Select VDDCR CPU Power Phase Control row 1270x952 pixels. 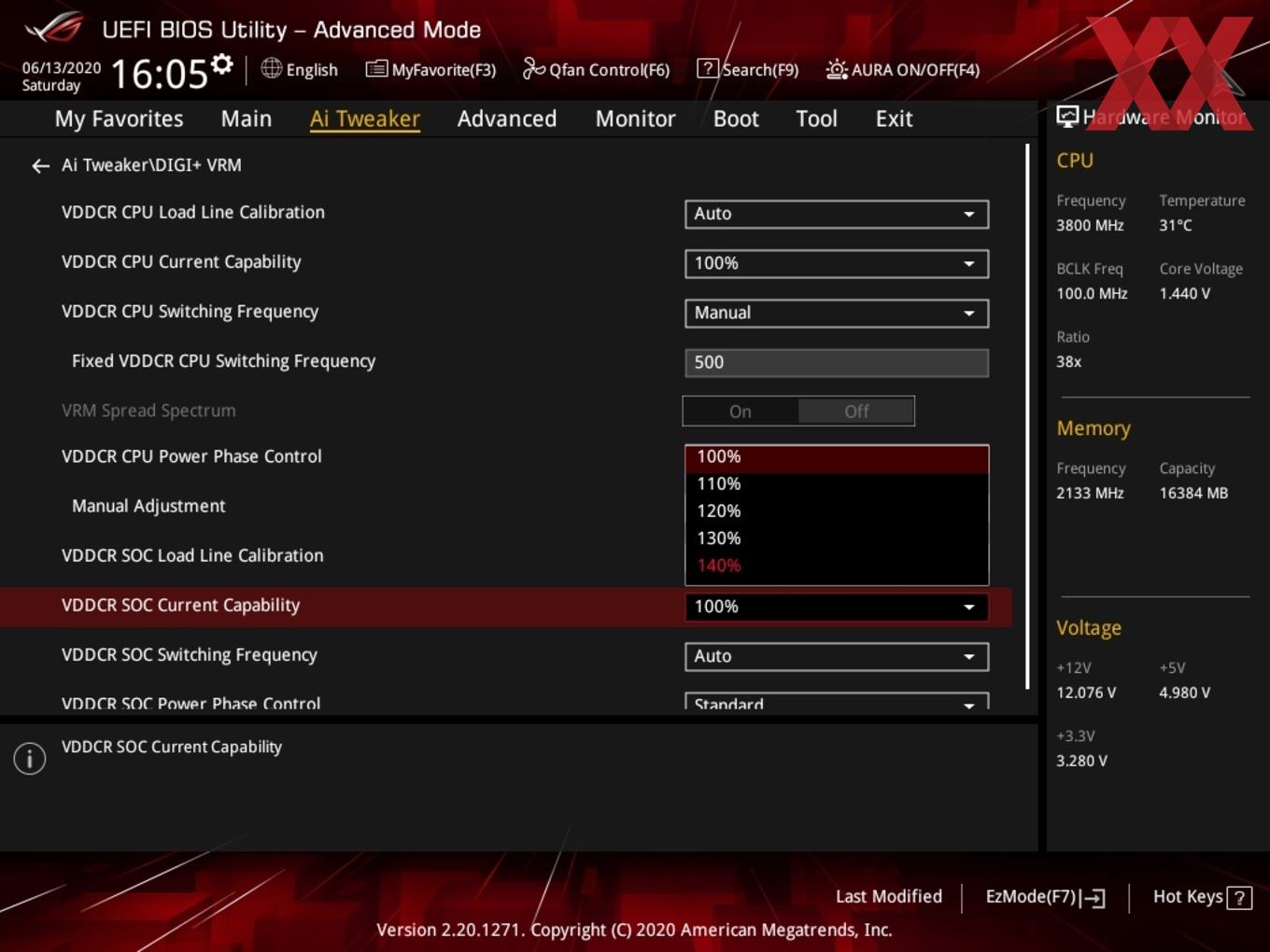[x=191, y=456]
